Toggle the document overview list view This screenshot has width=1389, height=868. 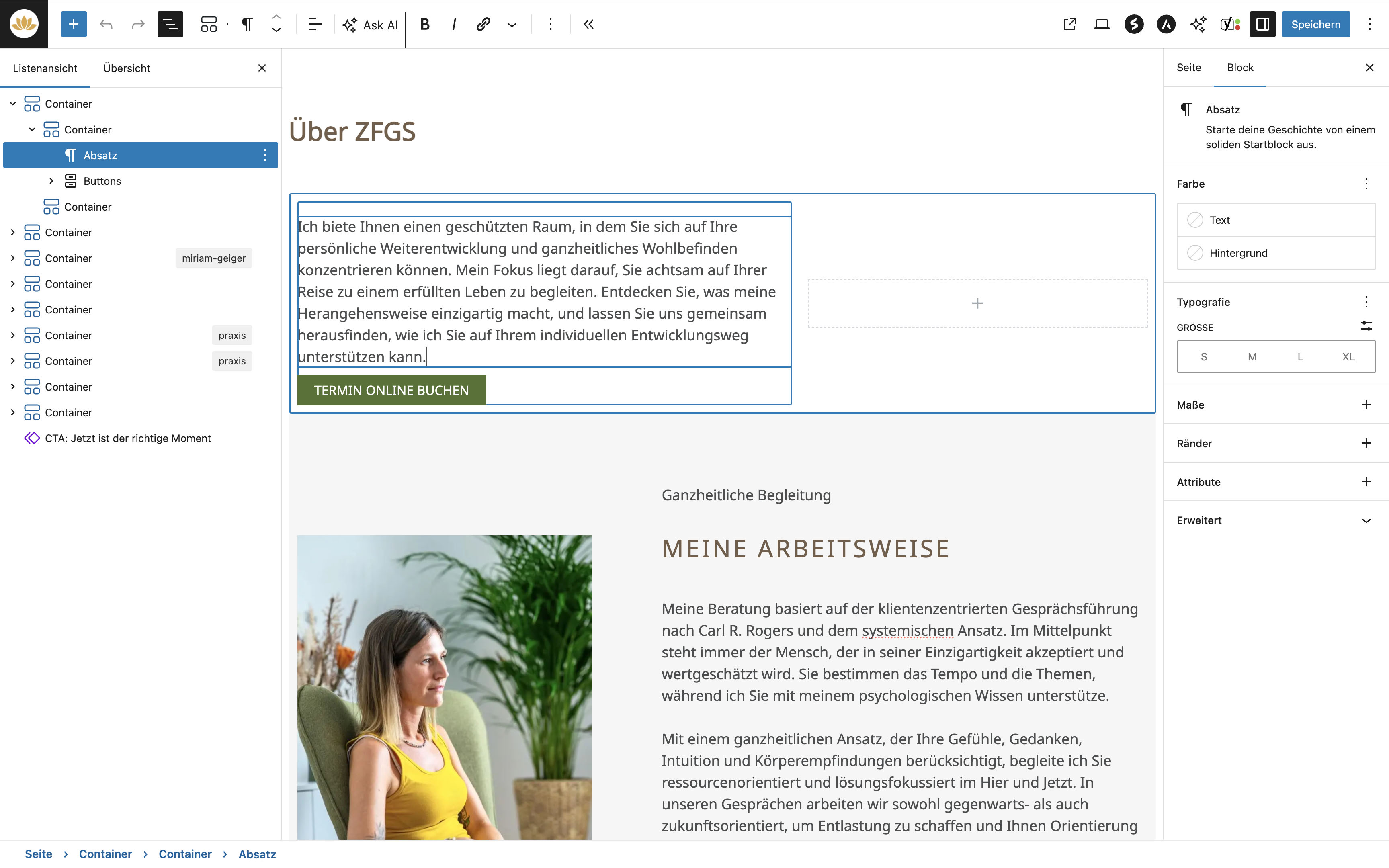click(170, 24)
